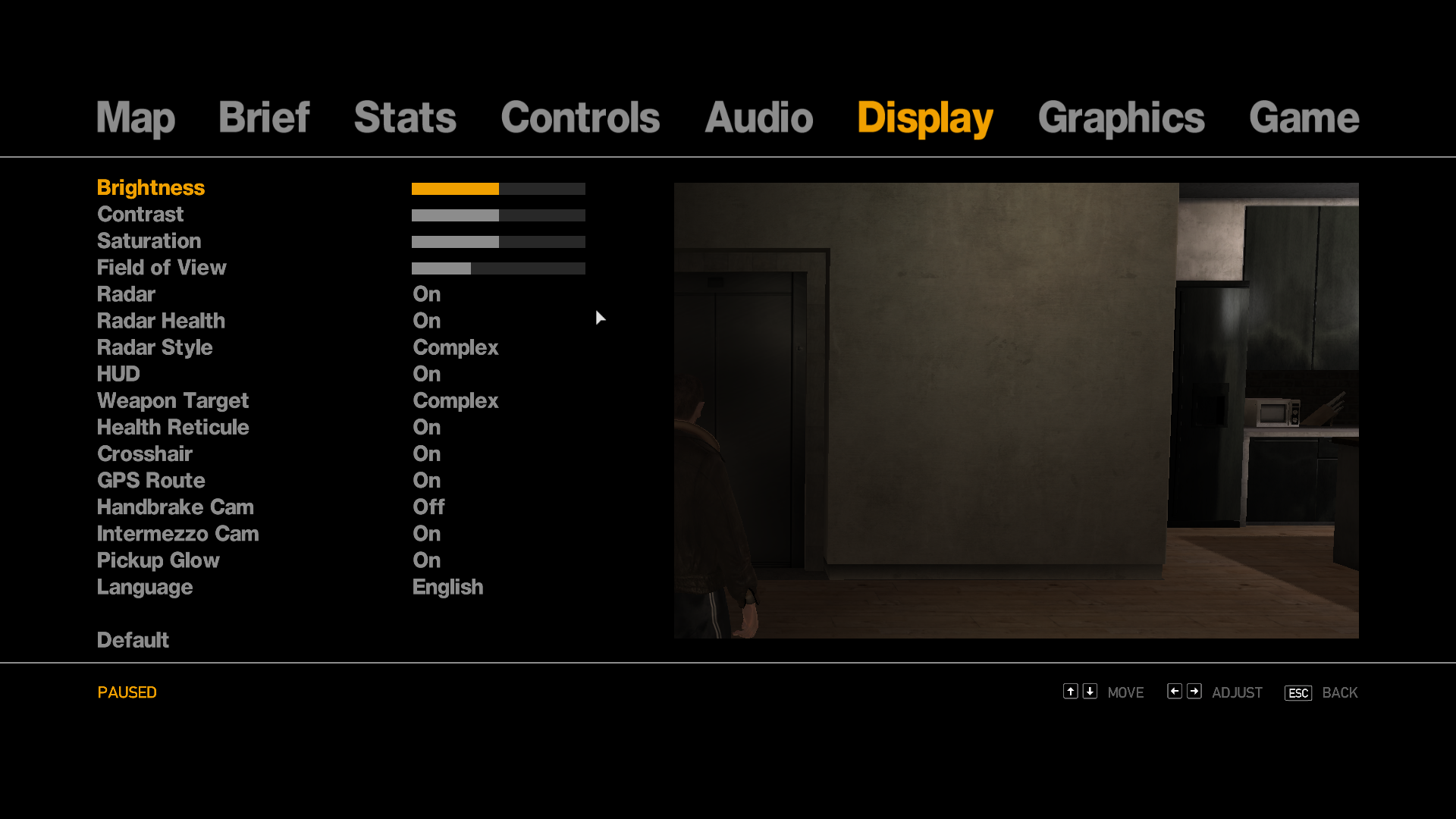The width and height of the screenshot is (1456, 819).
Task: Click the Map tab
Action: [135, 117]
